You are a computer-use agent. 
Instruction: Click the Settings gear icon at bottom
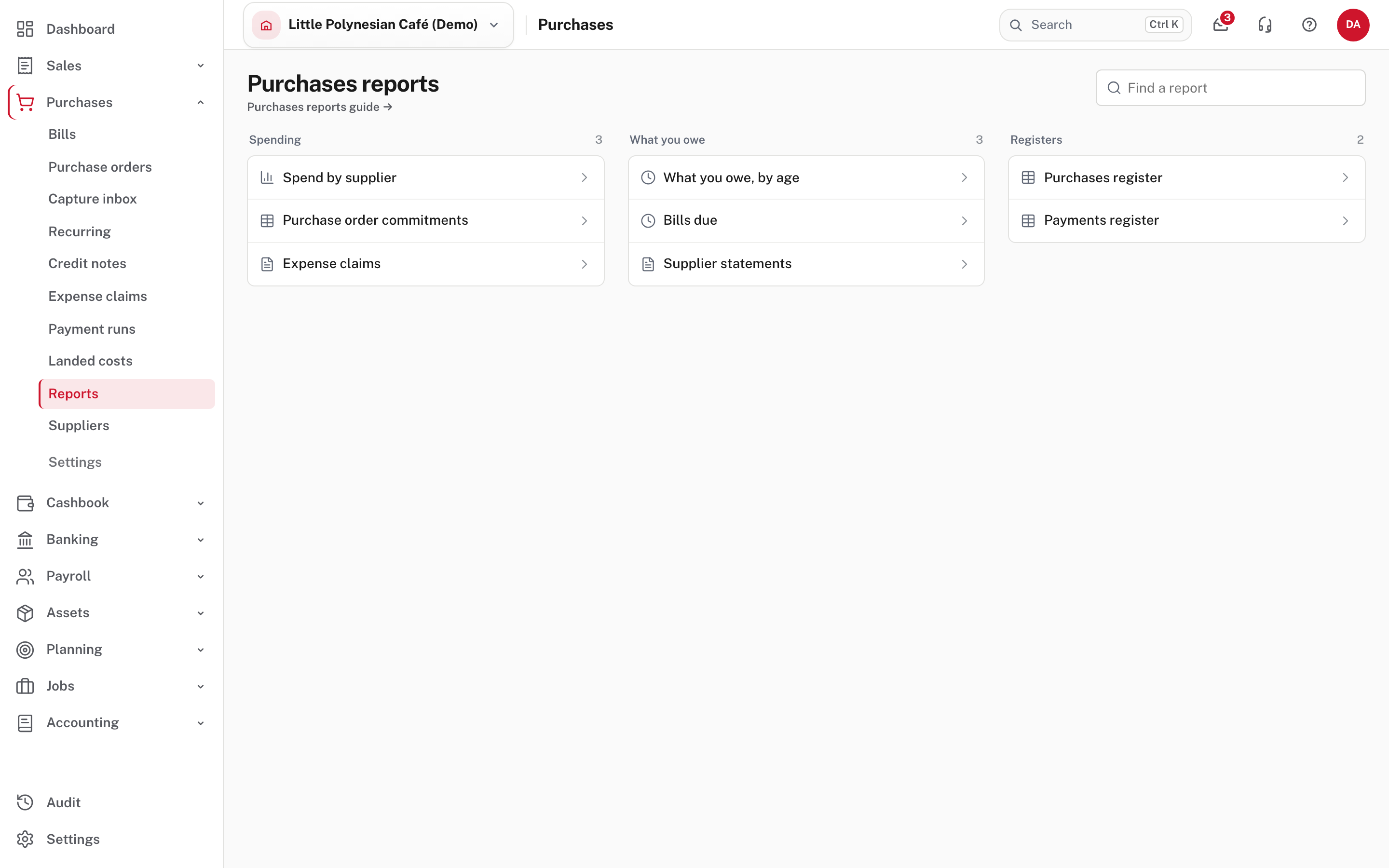pos(25,839)
